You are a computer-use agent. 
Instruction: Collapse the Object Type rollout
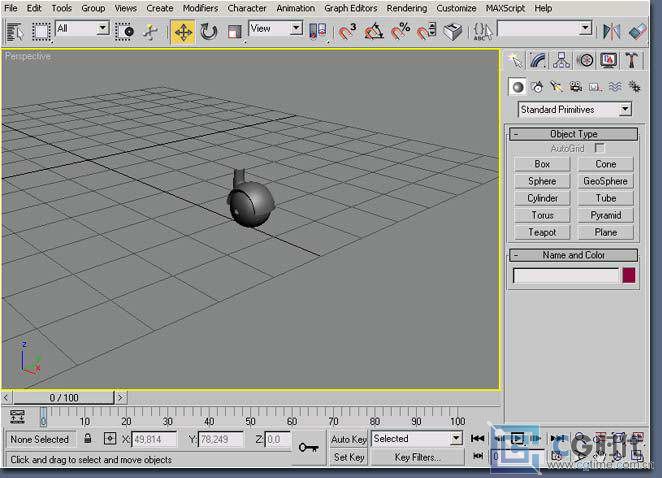[573, 134]
